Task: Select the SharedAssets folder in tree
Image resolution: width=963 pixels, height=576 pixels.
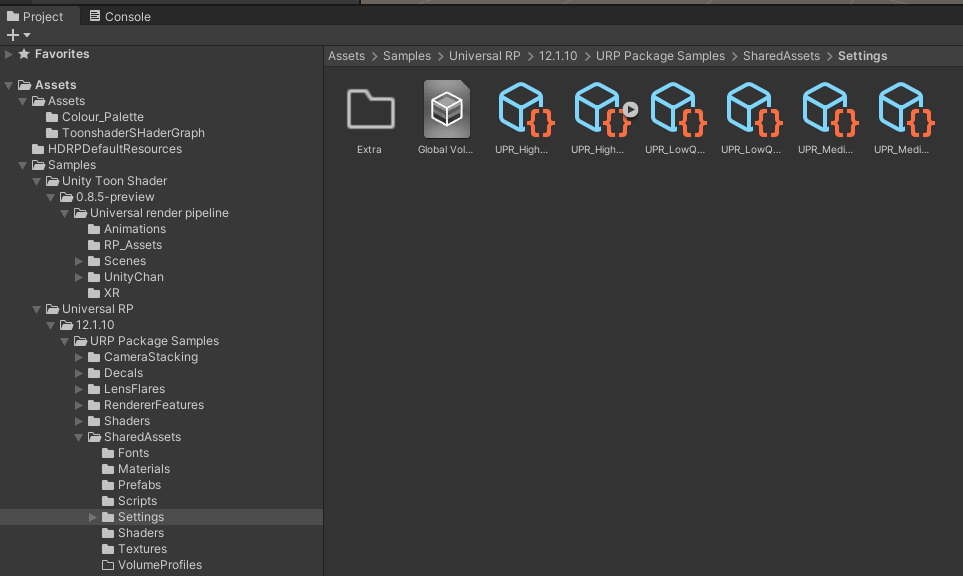Action: [135, 437]
